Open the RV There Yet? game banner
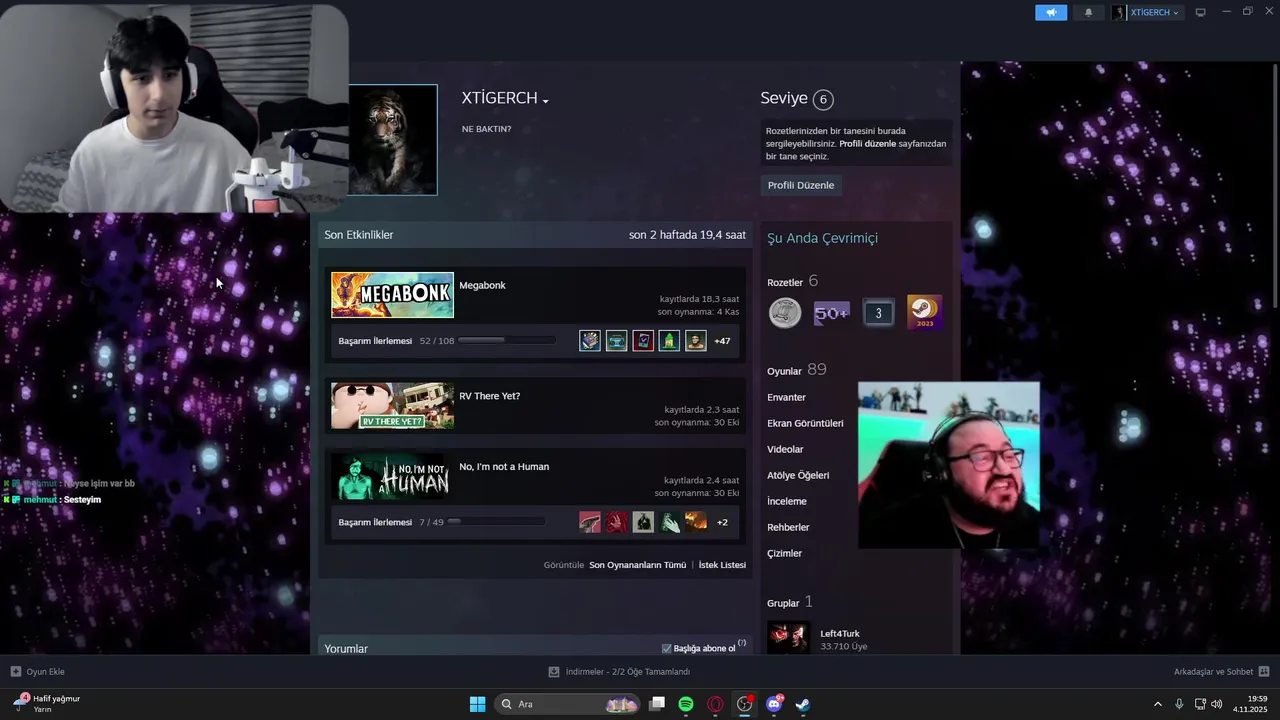The height and width of the screenshot is (720, 1280). click(392, 406)
